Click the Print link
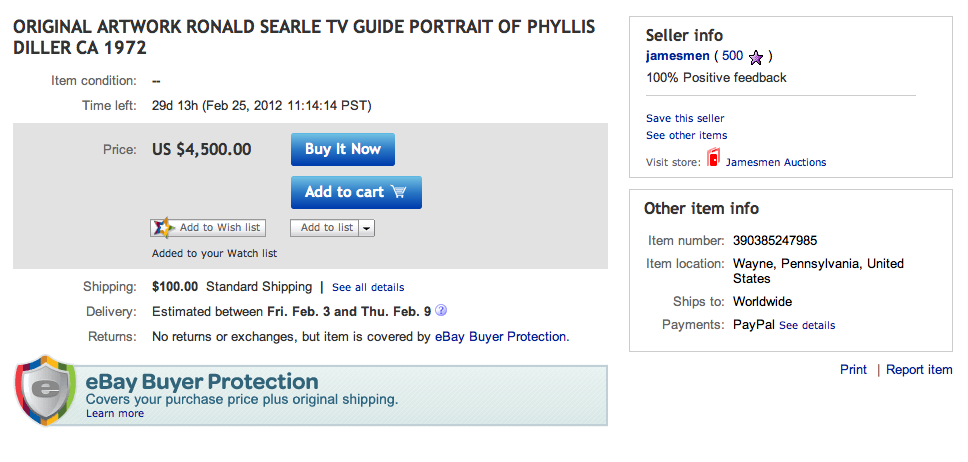 [853, 370]
